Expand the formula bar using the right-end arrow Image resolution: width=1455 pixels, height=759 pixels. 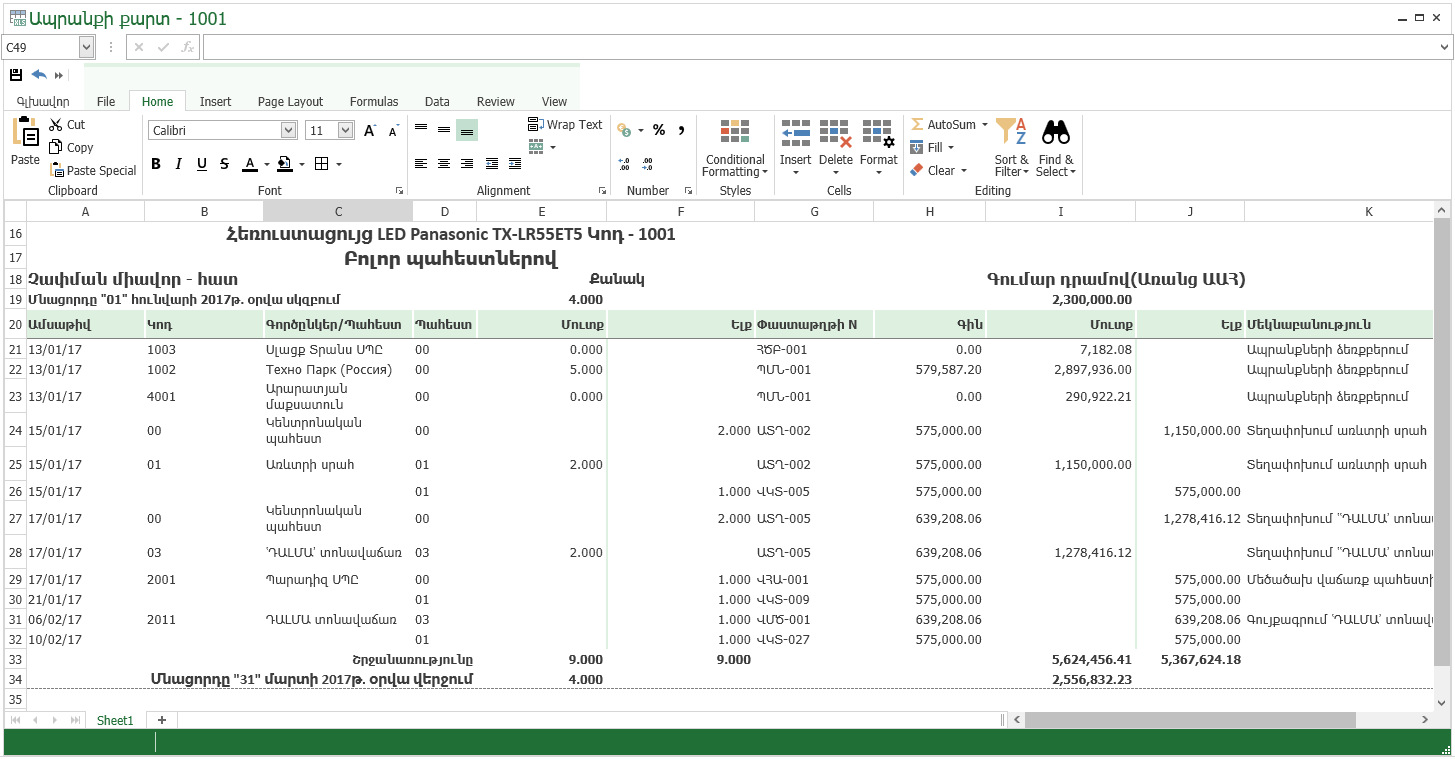pos(1443,47)
